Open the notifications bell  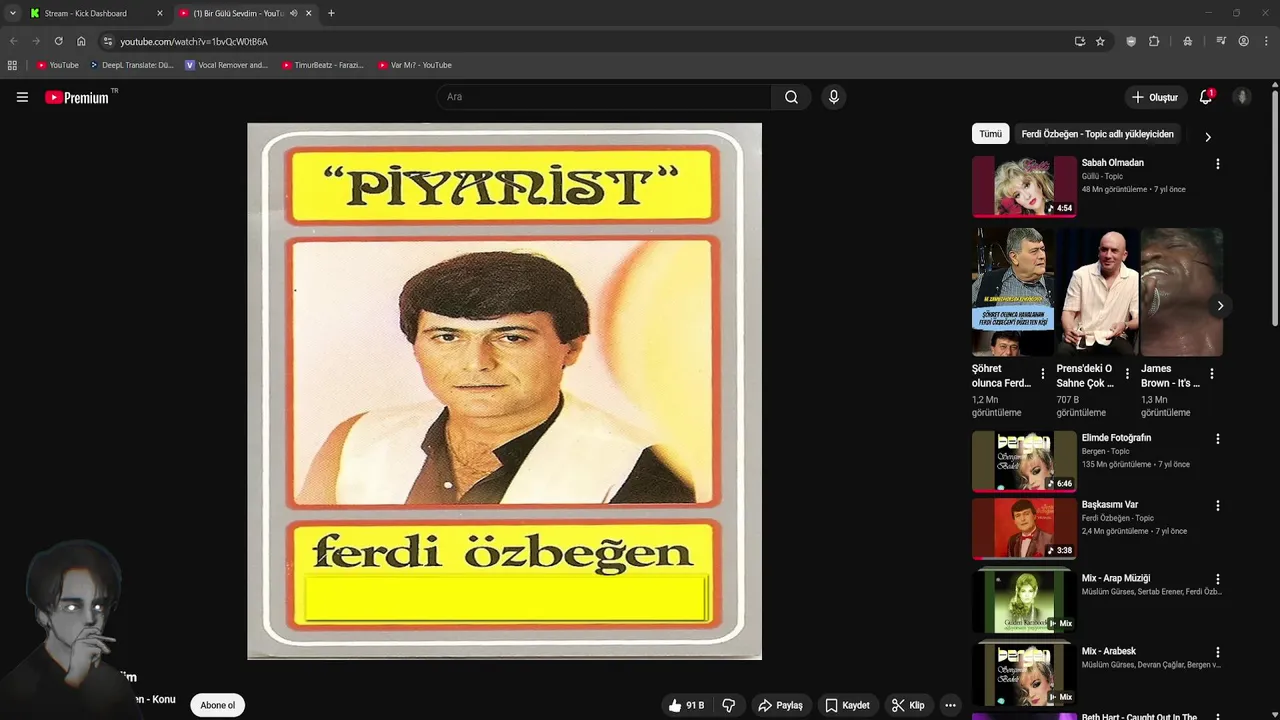(1206, 97)
